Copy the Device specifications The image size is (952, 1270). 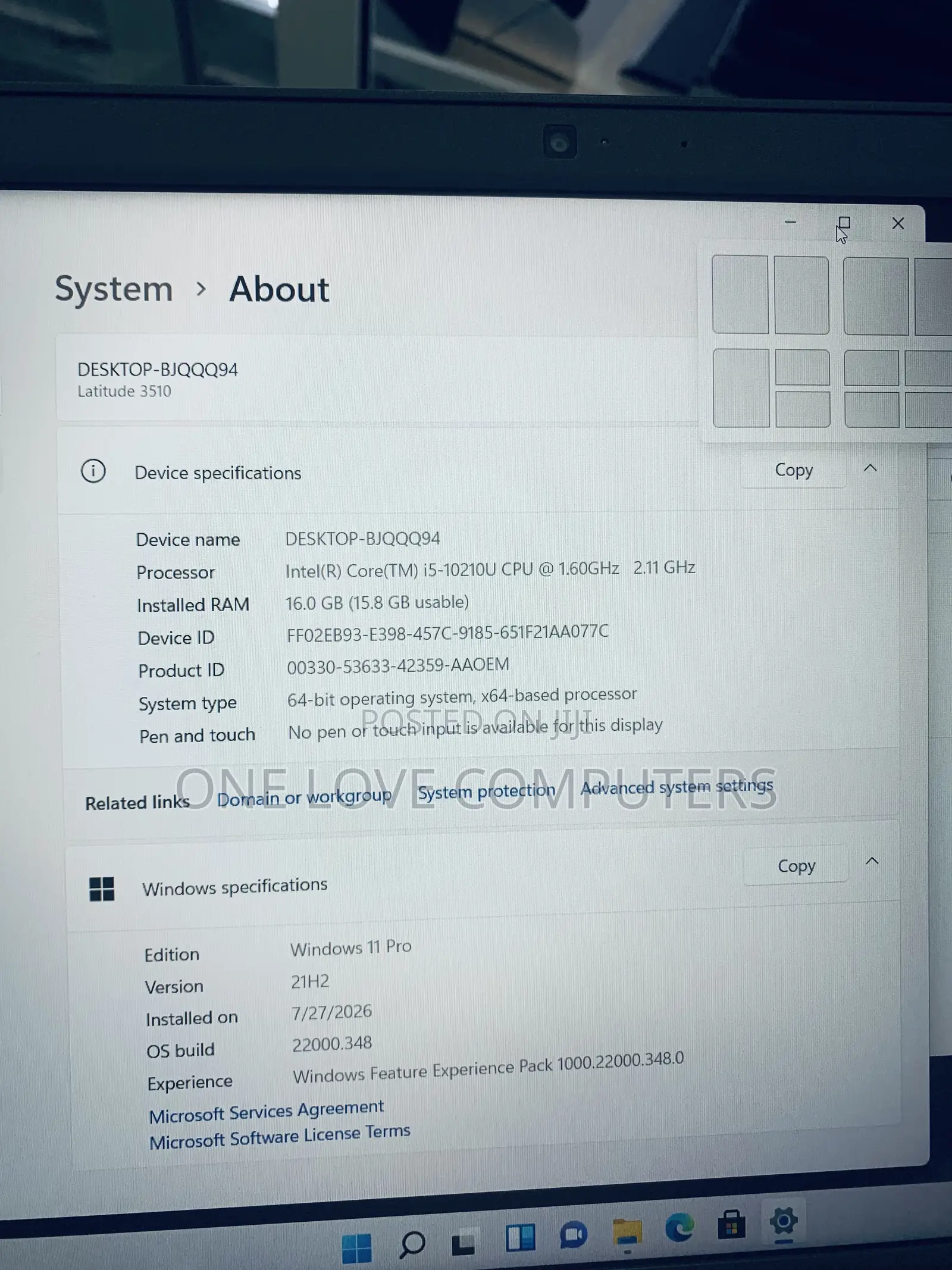coord(794,470)
